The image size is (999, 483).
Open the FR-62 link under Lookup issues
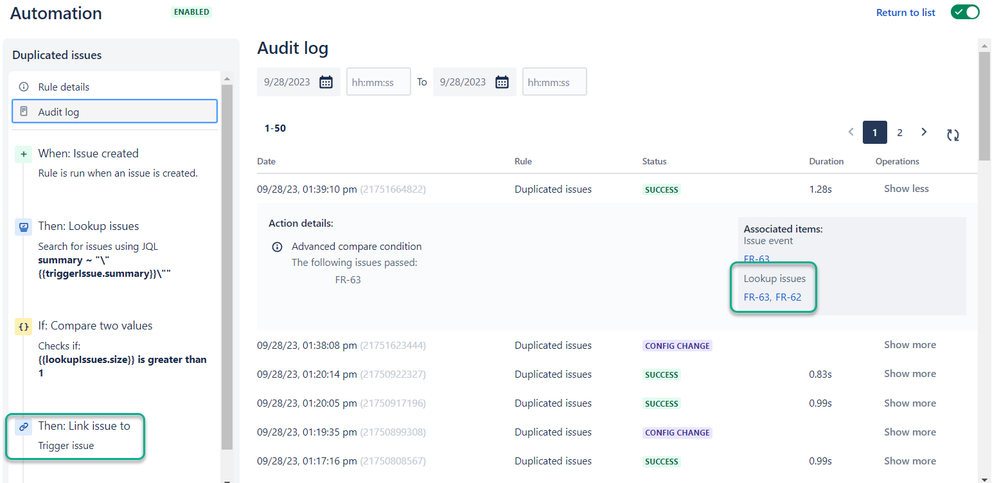(788, 297)
